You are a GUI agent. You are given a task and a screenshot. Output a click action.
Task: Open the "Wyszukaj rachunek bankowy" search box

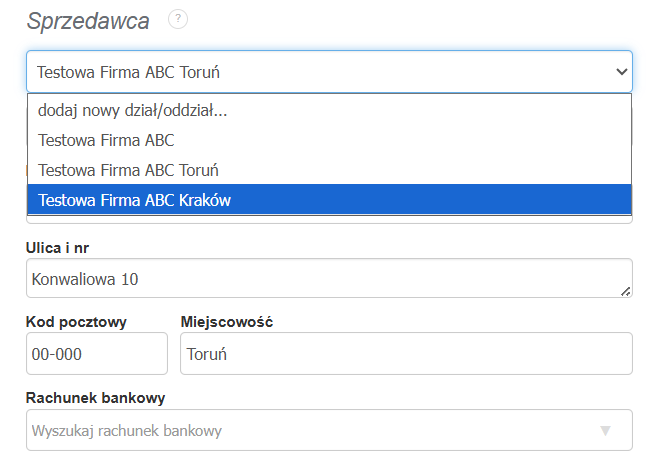(300, 431)
